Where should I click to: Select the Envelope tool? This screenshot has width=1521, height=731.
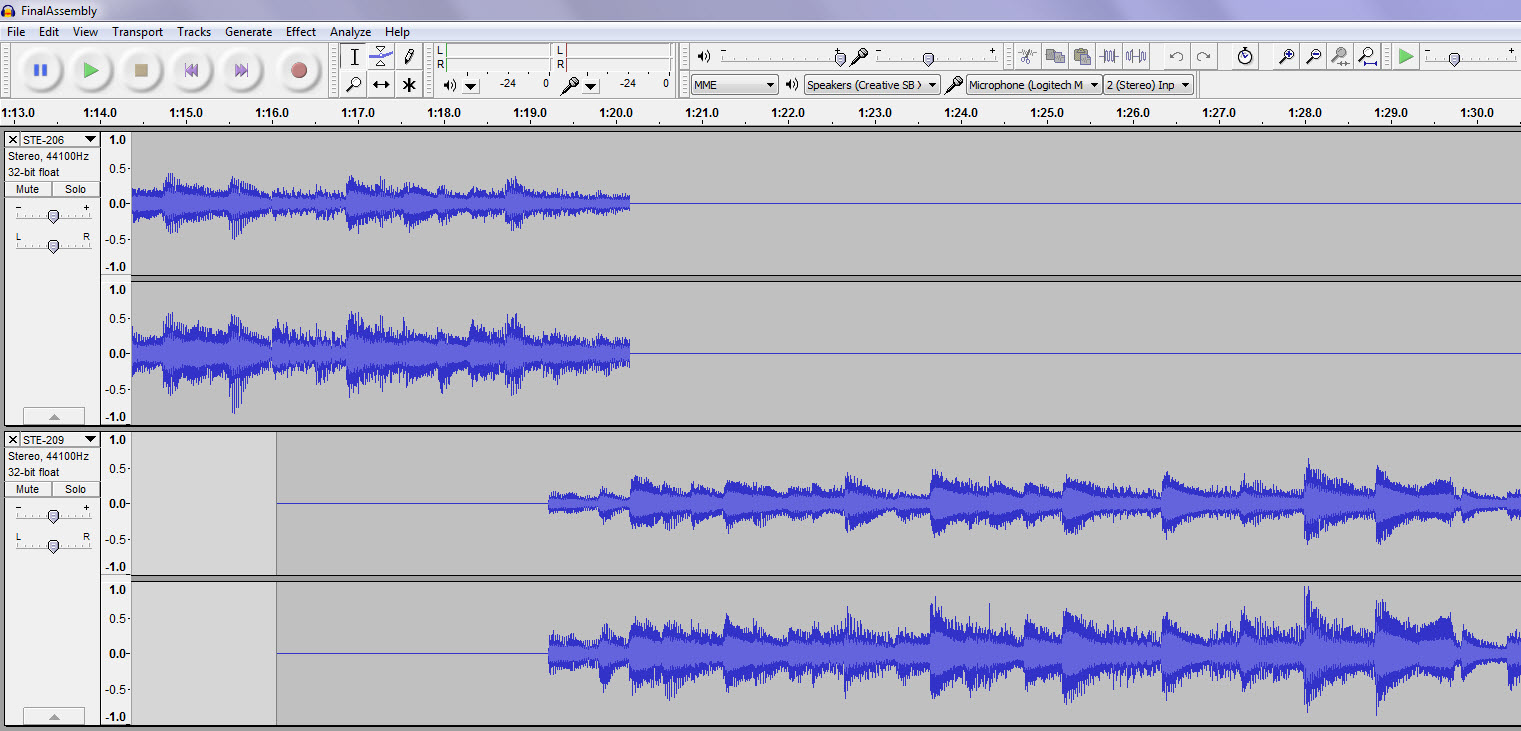click(x=382, y=56)
